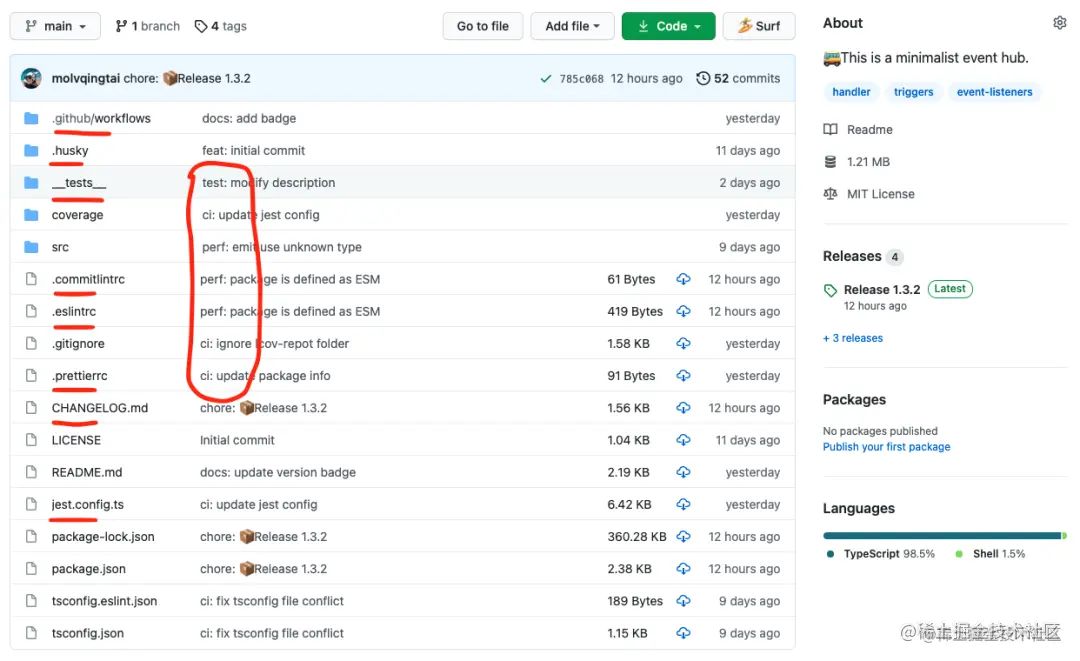Show the + 3 releases link
This screenshot has width=1080, height=661.
click(x=853, y=338)
